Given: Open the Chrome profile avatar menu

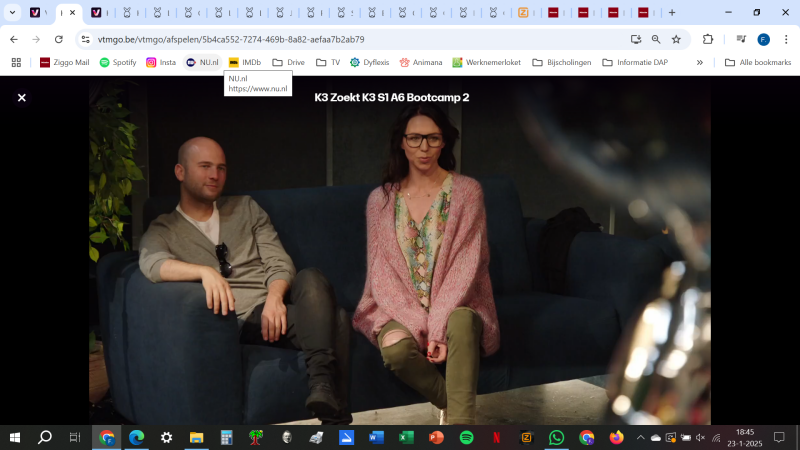Looking at the screenshot, I should (763, 39).
